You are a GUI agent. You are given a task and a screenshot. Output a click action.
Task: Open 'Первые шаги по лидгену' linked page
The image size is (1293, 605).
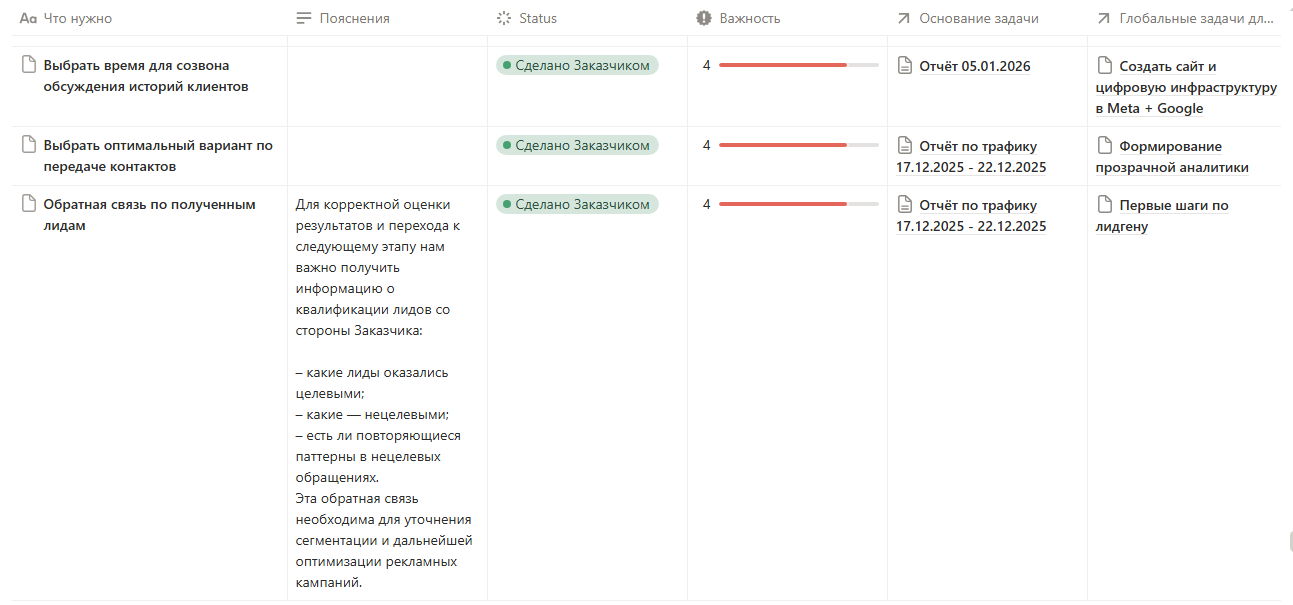point(1162,216)
